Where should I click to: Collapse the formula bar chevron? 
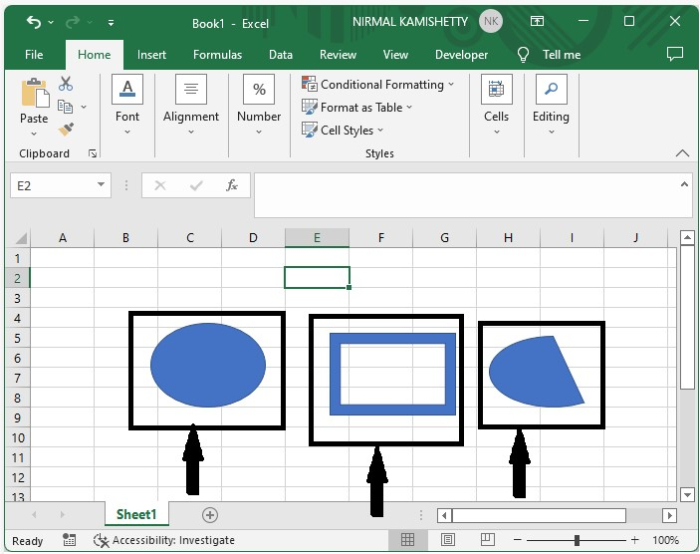(x=684, y=184)
